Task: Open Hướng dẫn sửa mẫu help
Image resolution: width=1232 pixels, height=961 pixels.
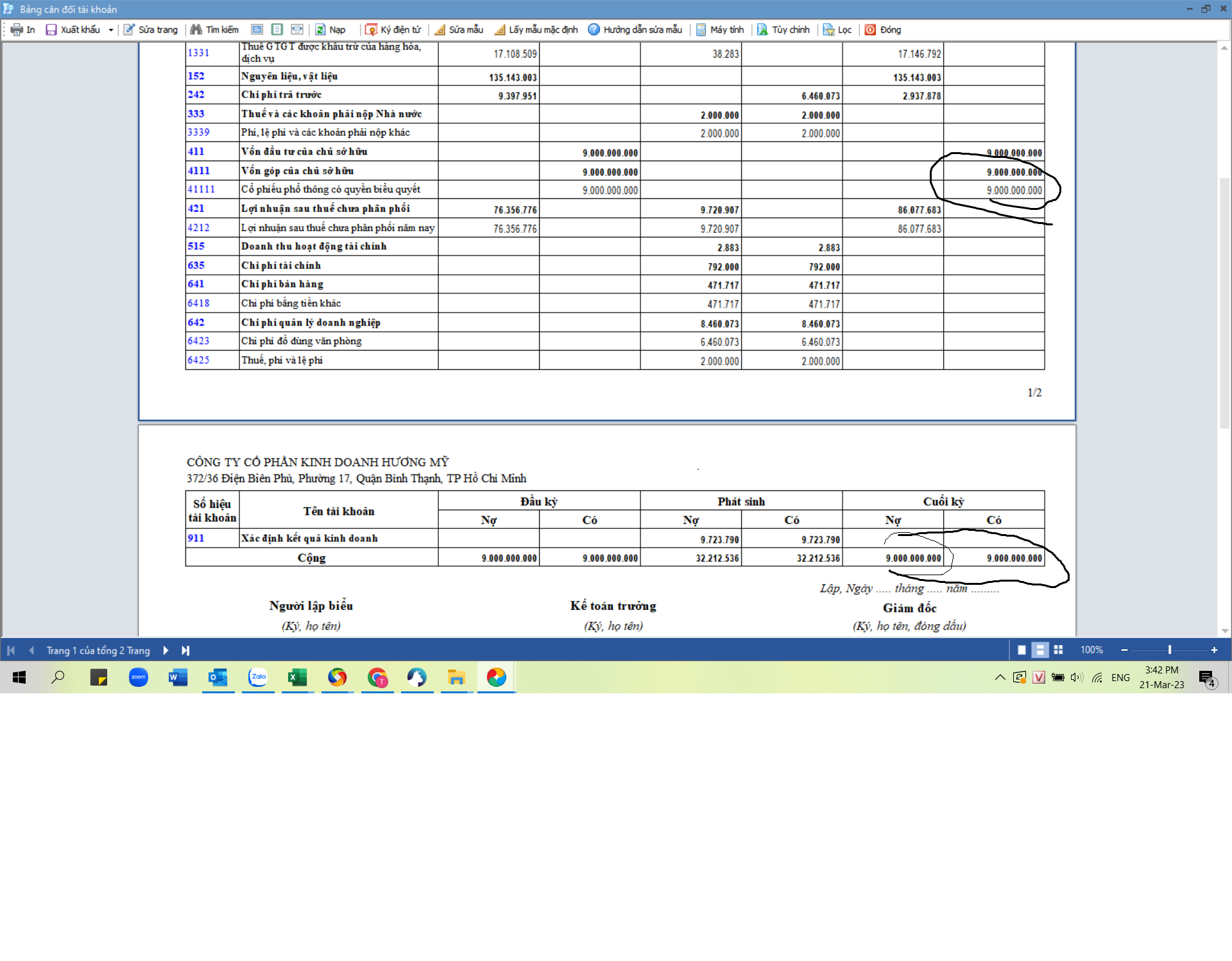Action: click(x=635, y=30)
